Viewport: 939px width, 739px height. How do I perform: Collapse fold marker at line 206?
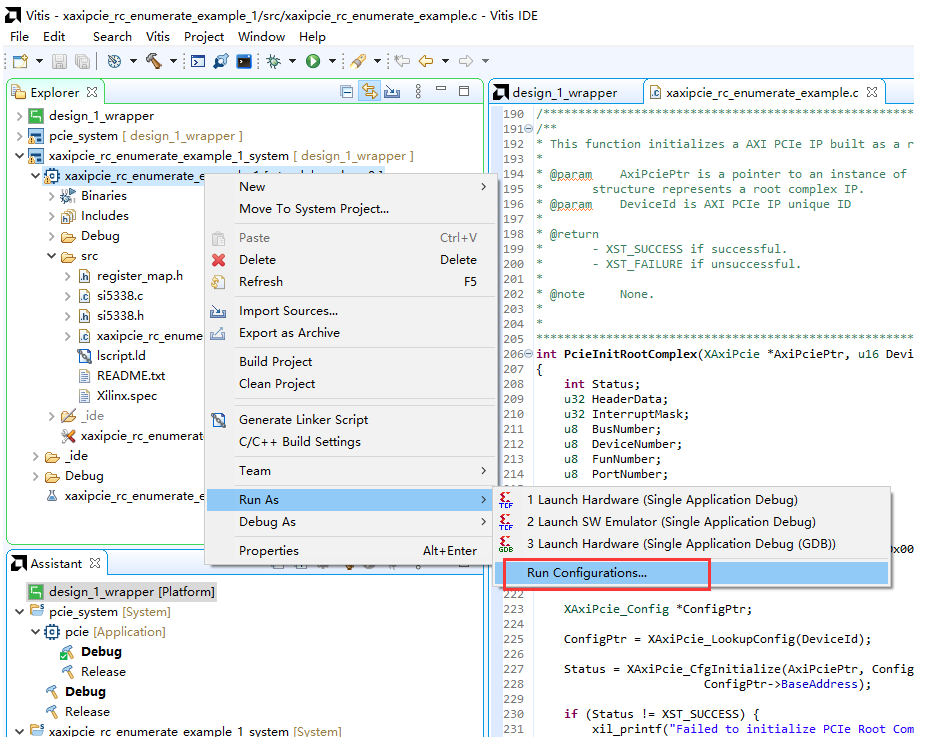[529, 354]
